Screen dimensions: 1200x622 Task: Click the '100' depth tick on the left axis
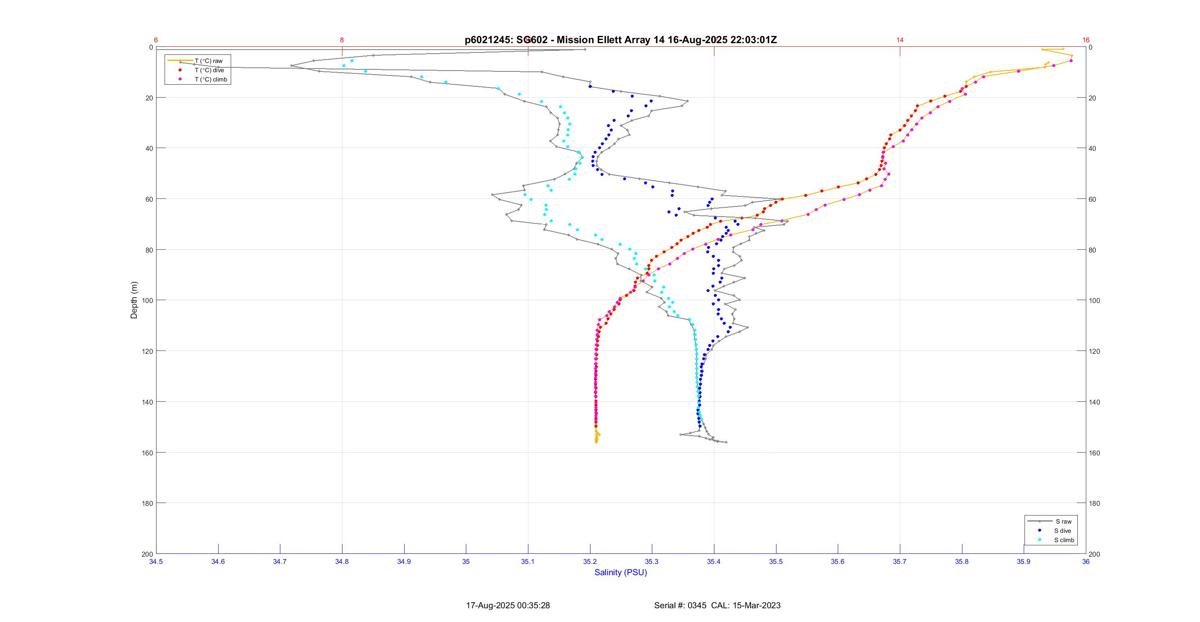pyautogui.click(x=146, y=300)
